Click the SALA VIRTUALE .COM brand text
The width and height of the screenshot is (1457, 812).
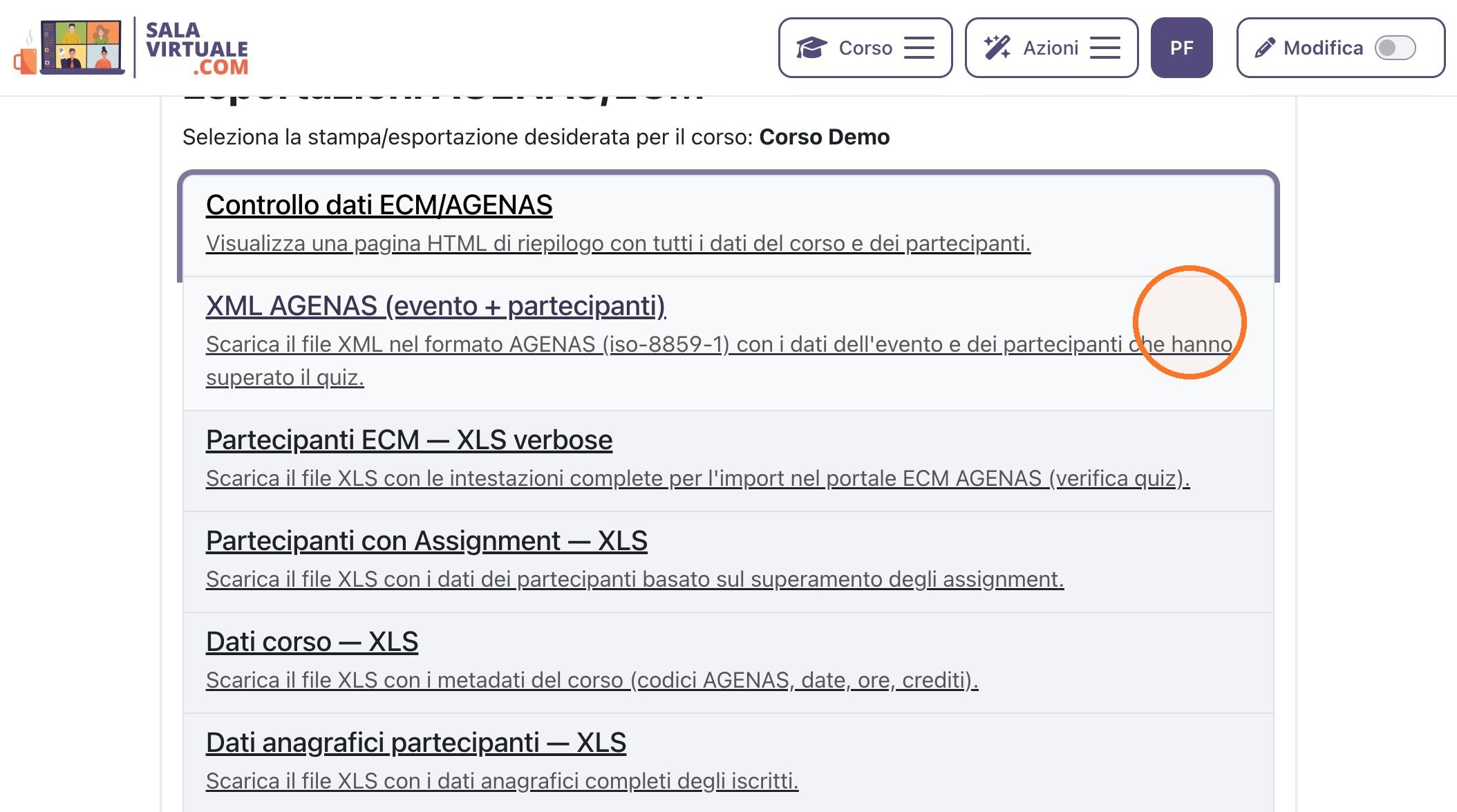(197, 48)
